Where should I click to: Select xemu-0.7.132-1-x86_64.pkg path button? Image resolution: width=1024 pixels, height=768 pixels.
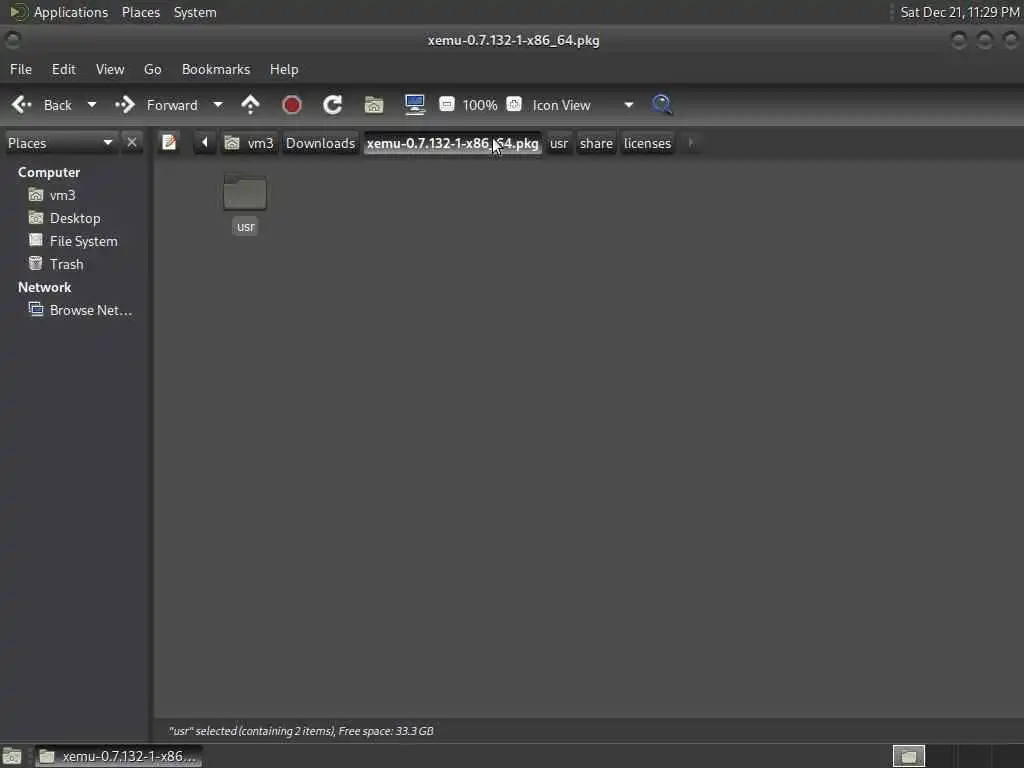(x=453, y=143)
